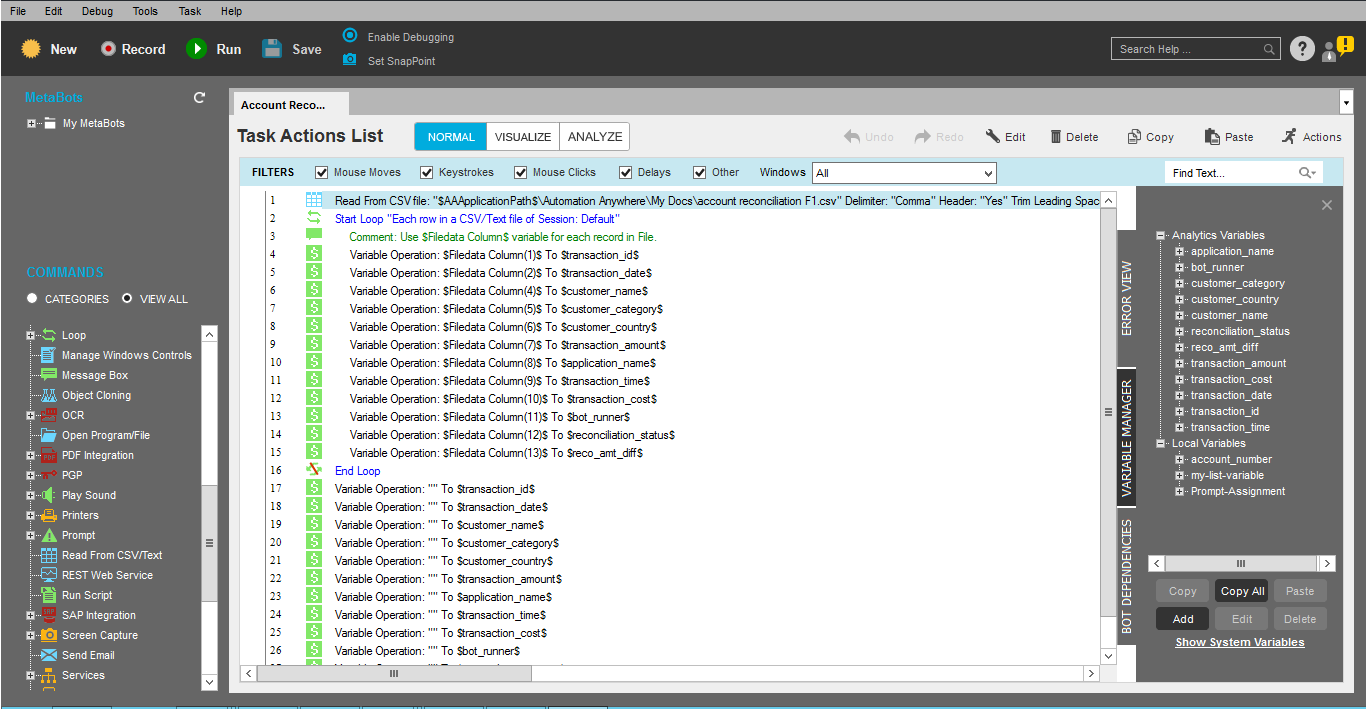The width and height of the screenshot is (1366, 709).
Task: Click the Find Text input field
Action: (x=1231, y=173)
